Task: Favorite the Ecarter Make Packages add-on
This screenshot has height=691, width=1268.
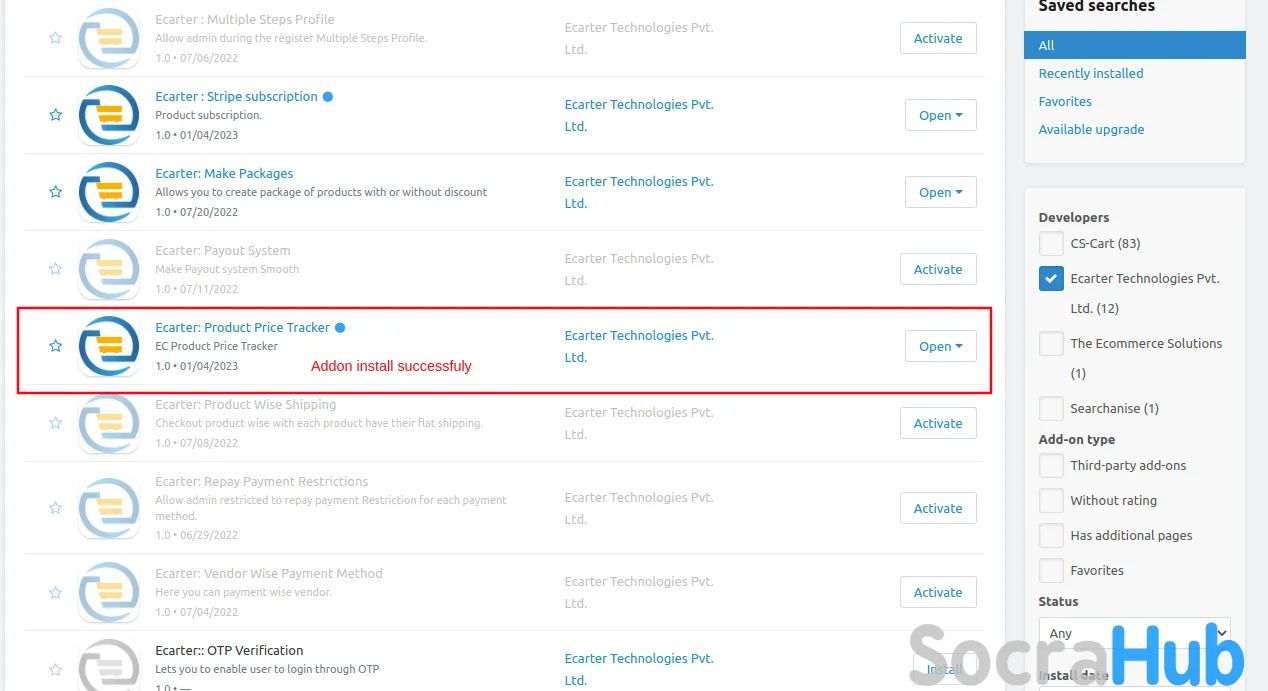Action: 56,192
